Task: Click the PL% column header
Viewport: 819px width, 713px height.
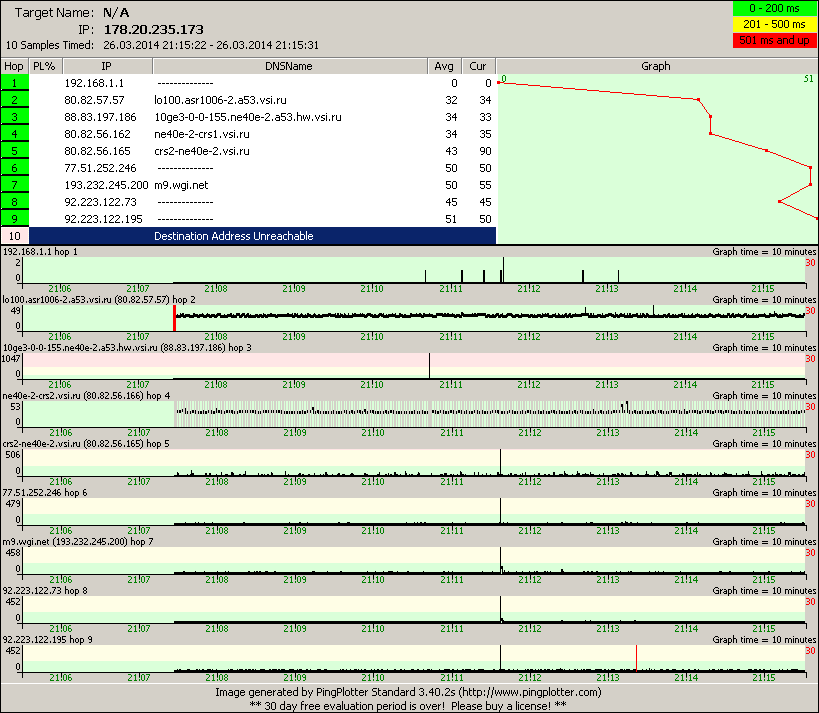Action: coord(44,66)
